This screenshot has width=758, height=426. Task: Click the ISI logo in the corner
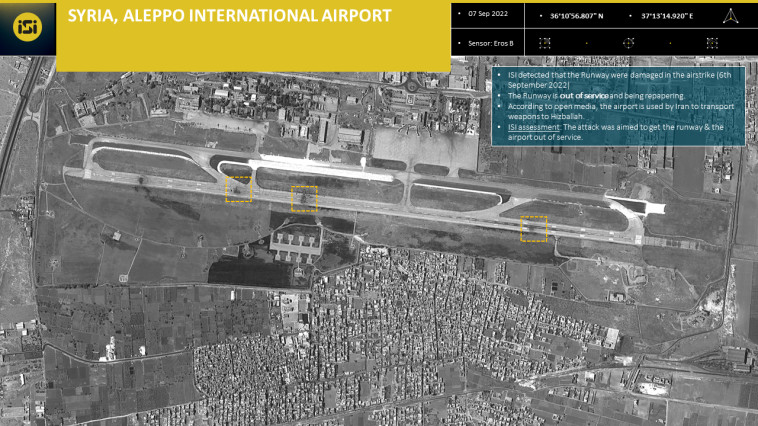pyautogui.click(x=27, y=27)
